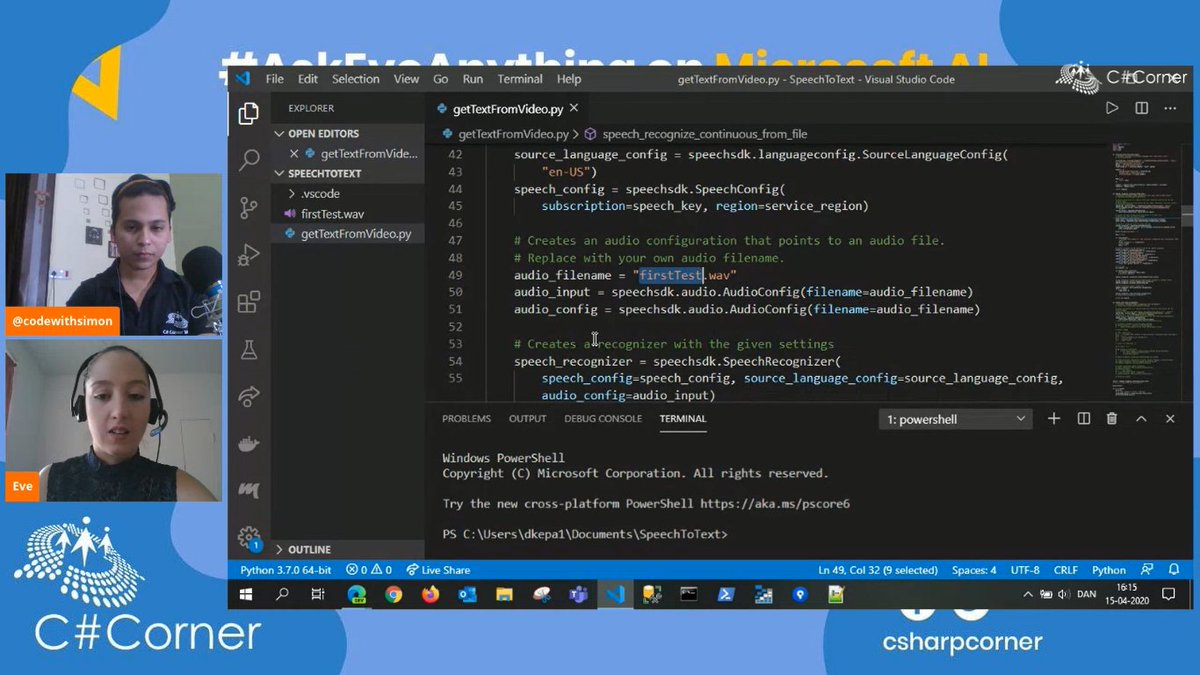Open PowerShell from the taskbar
This screenshot has width=1200, height=675.
coord(726,594)
